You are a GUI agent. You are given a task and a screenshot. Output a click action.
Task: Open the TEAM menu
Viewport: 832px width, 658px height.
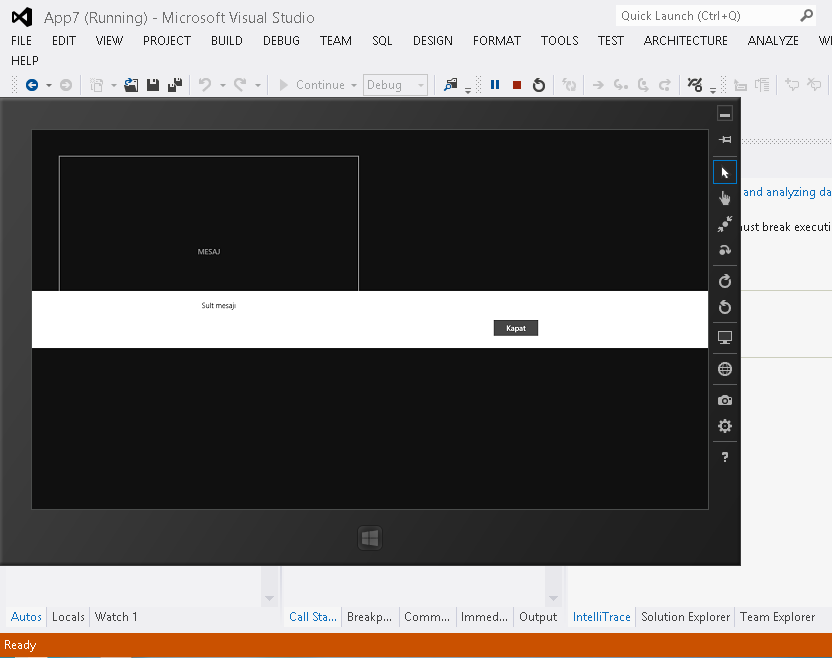pos(335,41)
